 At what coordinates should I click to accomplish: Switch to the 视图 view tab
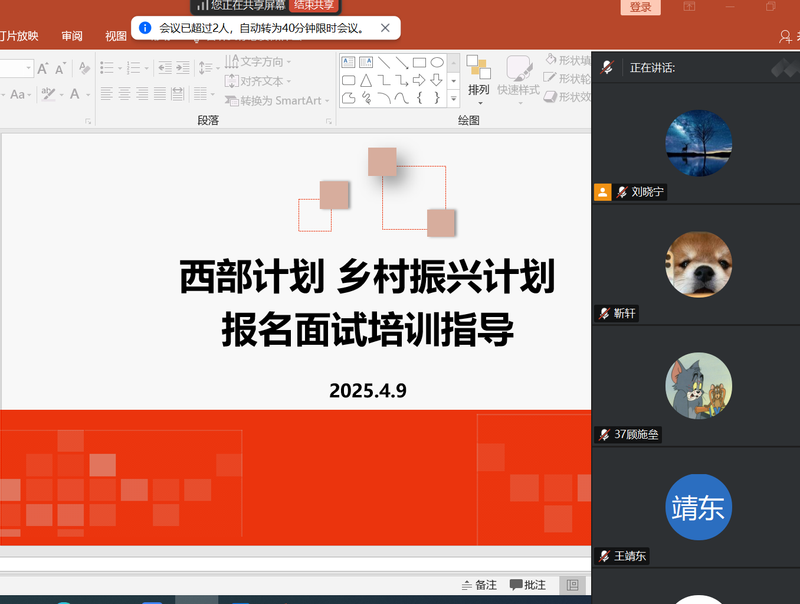pos(116,36)
